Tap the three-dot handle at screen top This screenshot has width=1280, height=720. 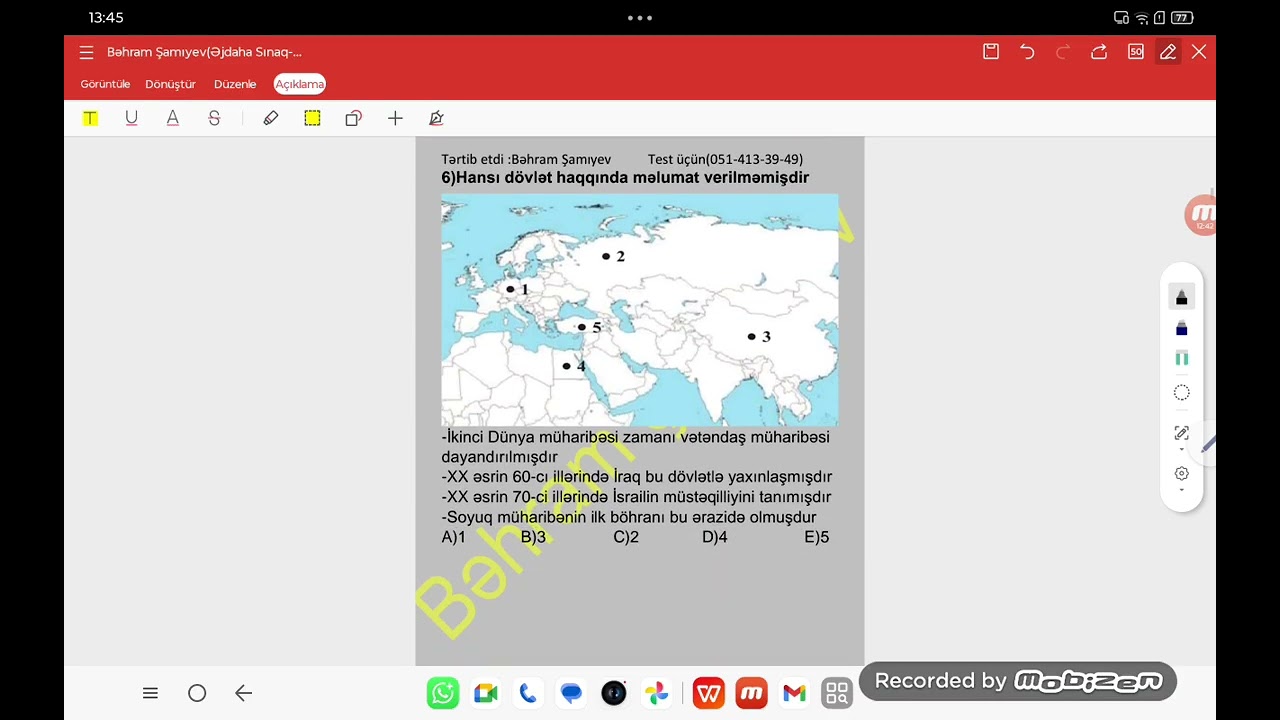coord(640,17)
